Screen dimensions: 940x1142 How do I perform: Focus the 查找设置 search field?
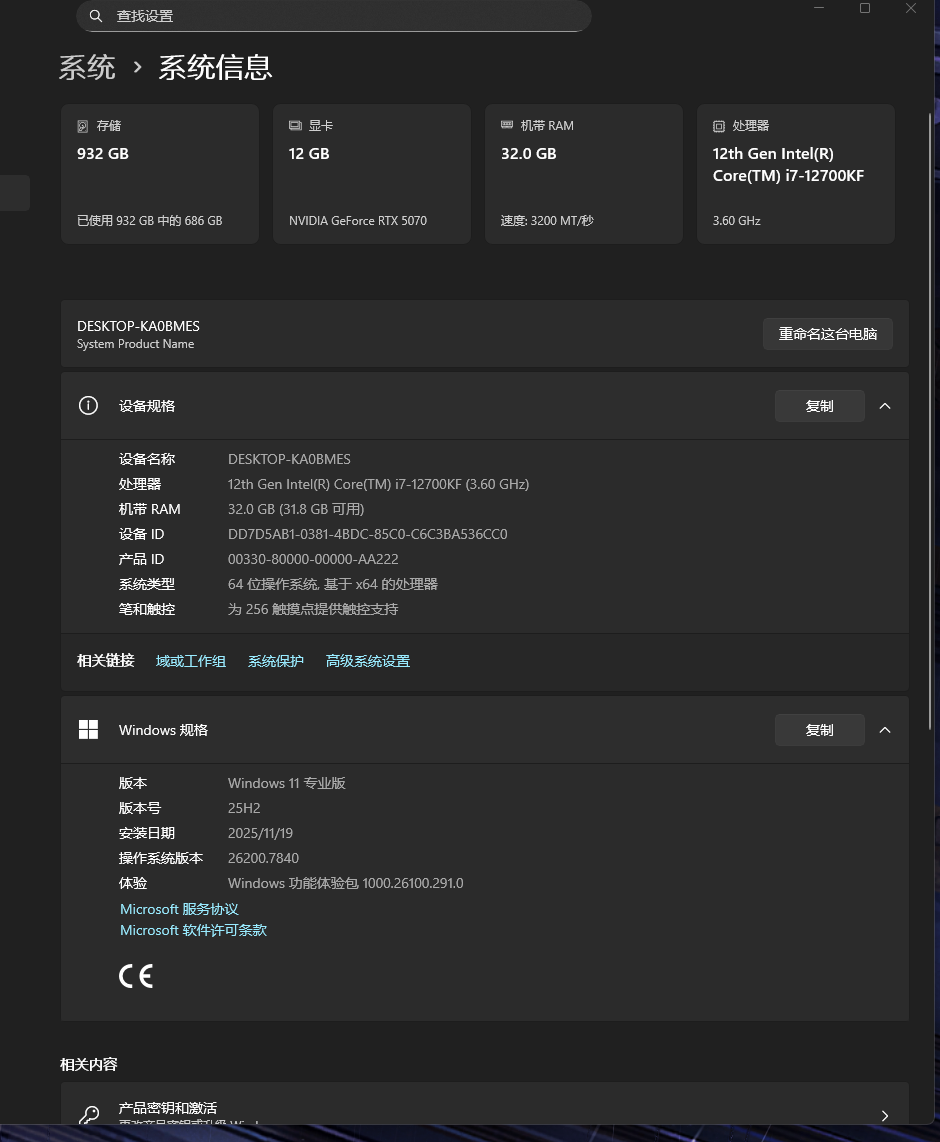(x=340, y=16)
